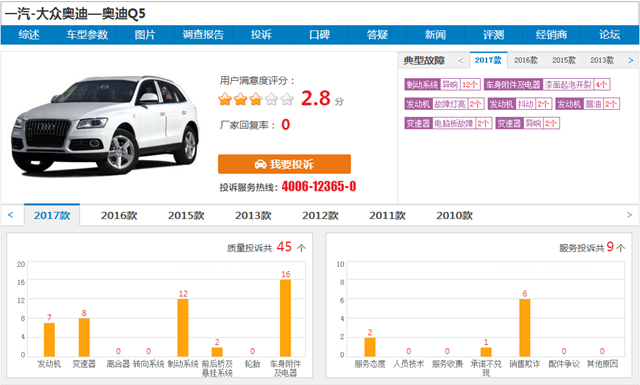
Task: Click the 发动机 bar in quality chart
Action: [x=49, y=340]
